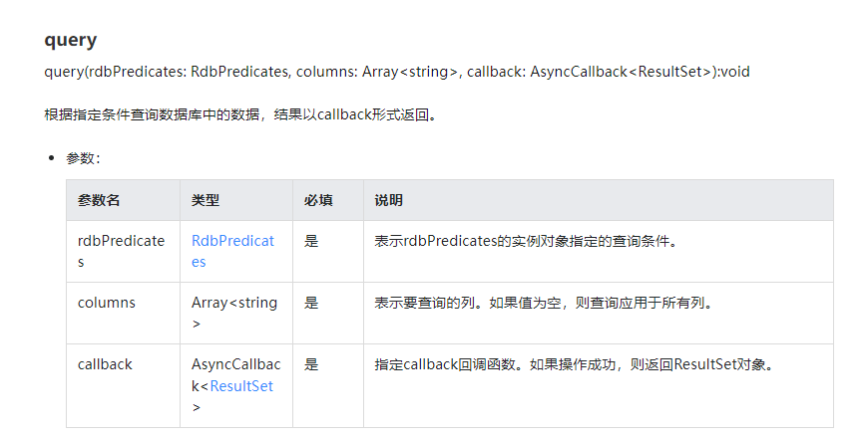This screenshot has height=436, width=859.
Task: Open the RdbPredicates type link
Action: (x=232, y=251)
